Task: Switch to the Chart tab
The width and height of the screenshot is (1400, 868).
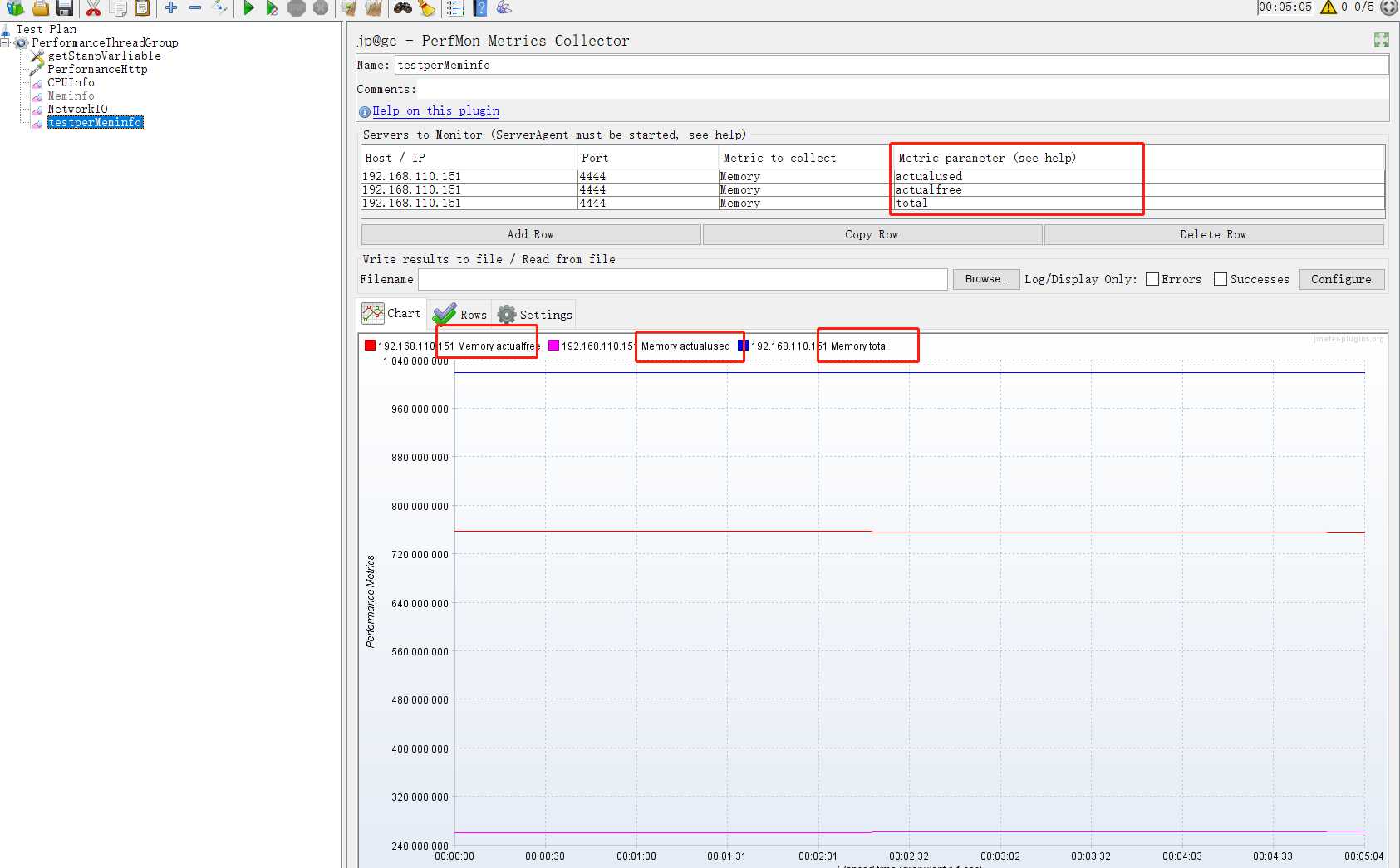Action: 391,313
